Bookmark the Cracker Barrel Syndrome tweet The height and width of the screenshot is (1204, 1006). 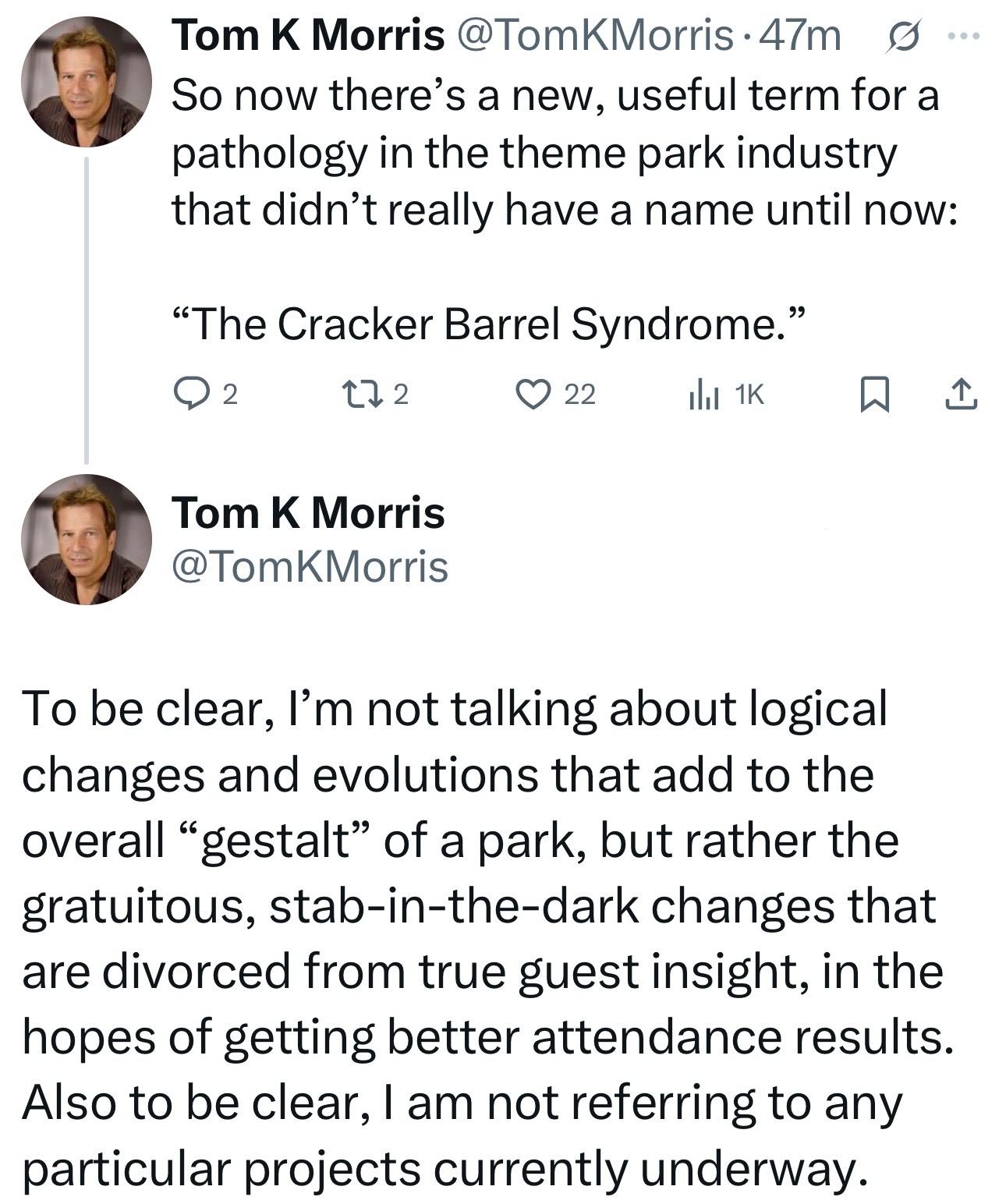point(875,395)
